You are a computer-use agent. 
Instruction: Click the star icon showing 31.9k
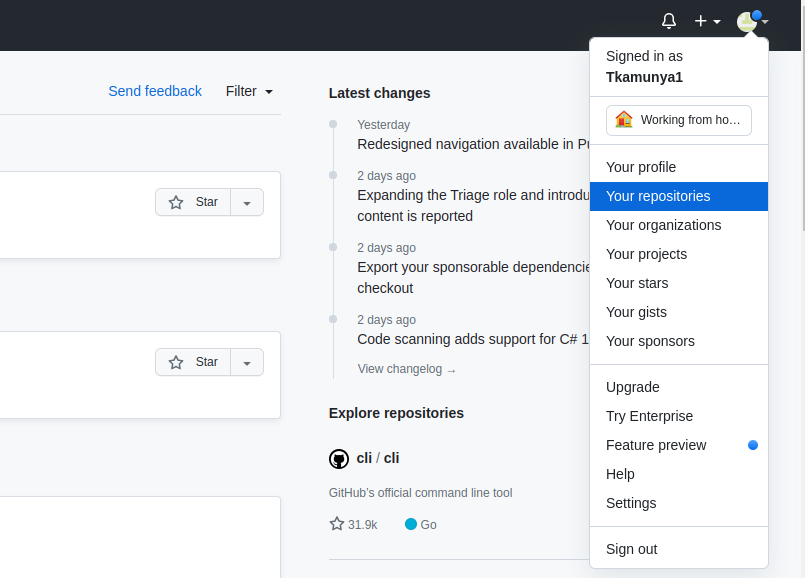[x=337, y=524]
